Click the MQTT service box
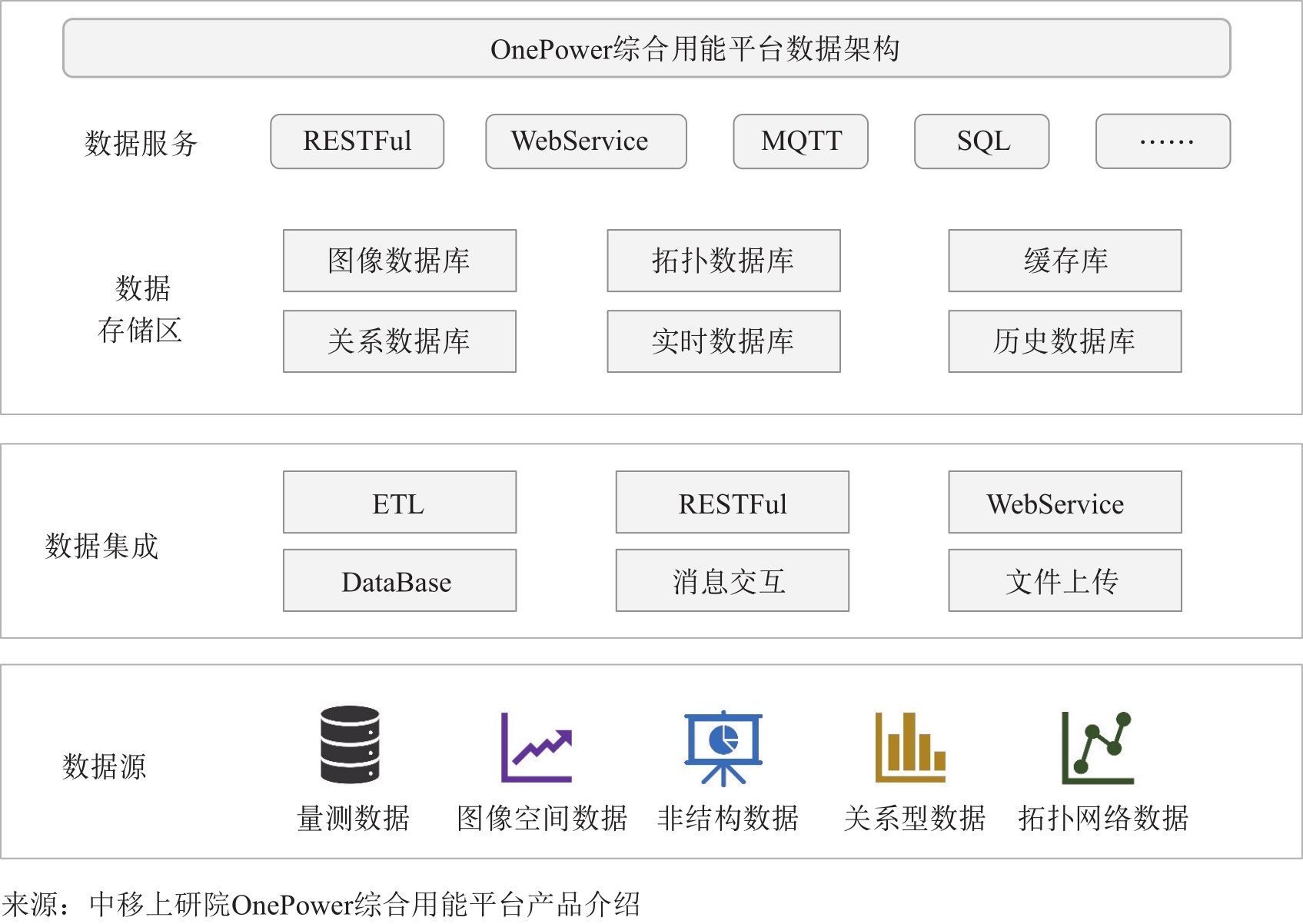The height and width of the screenshot is (924, 1303). point(800,141)
